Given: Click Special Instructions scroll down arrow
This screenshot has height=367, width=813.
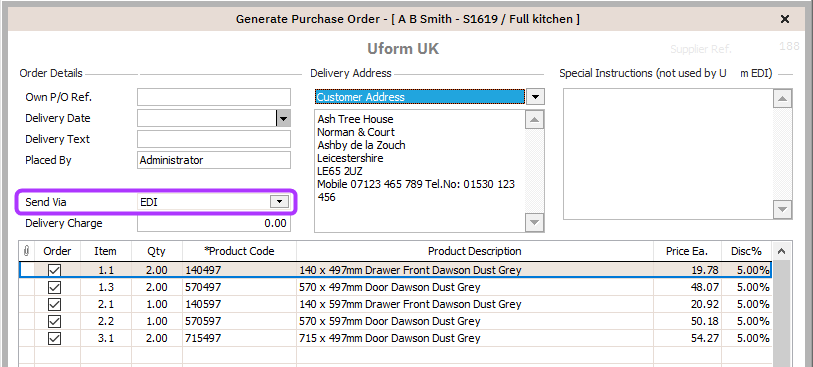Looking at the screenshot, I should [782, 209].
